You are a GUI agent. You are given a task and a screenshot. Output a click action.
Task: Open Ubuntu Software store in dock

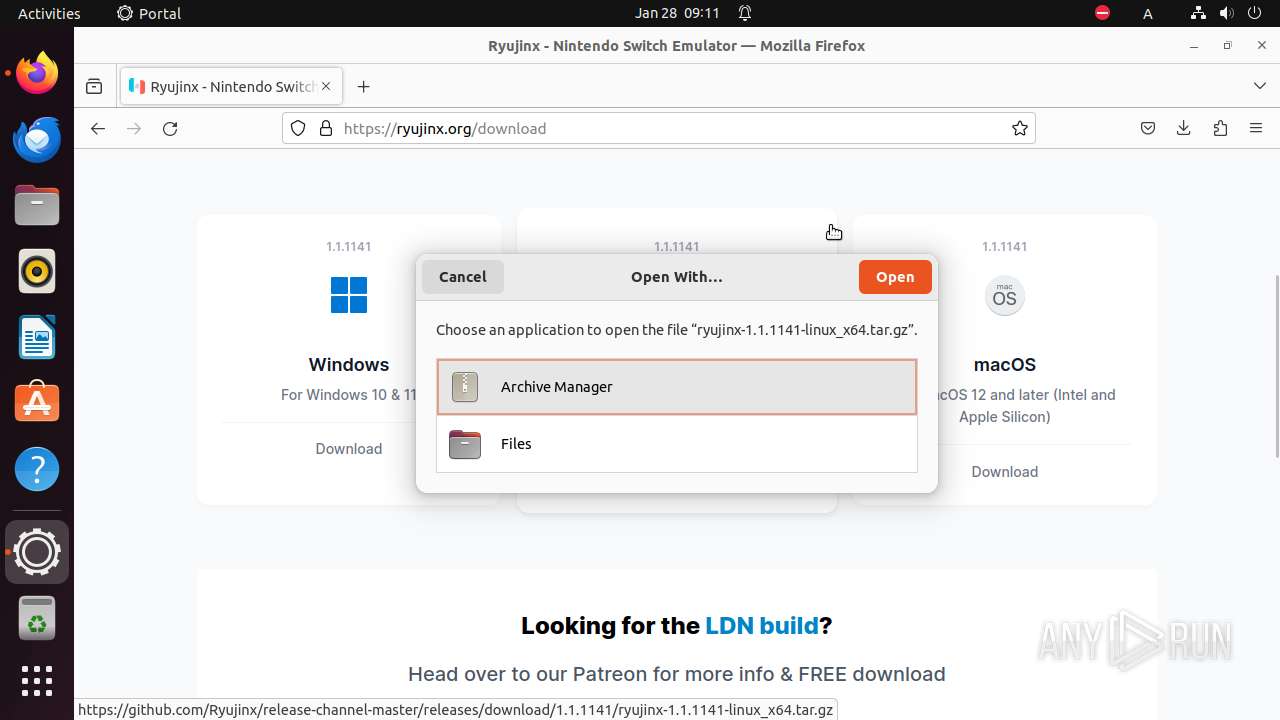(37, 403)
